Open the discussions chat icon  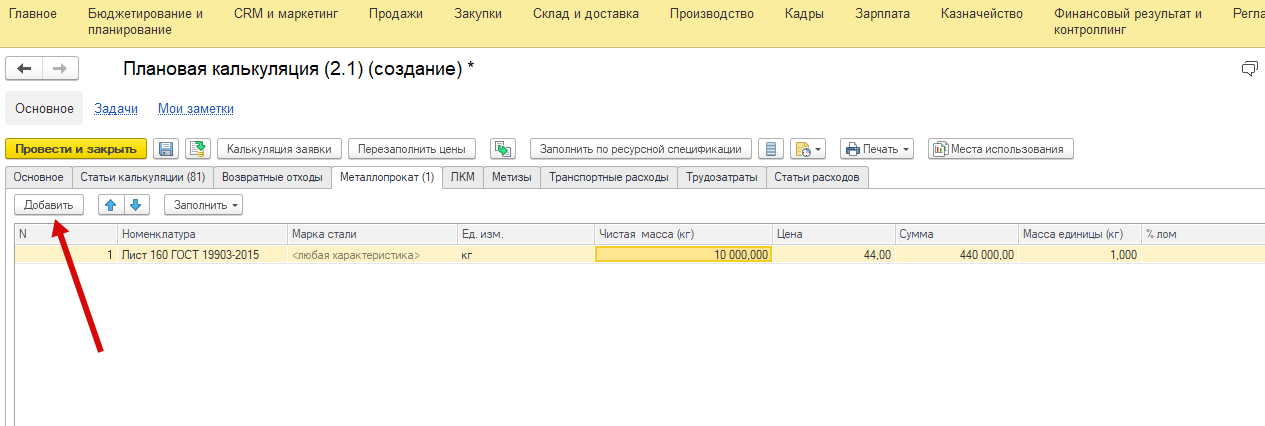1248,68
